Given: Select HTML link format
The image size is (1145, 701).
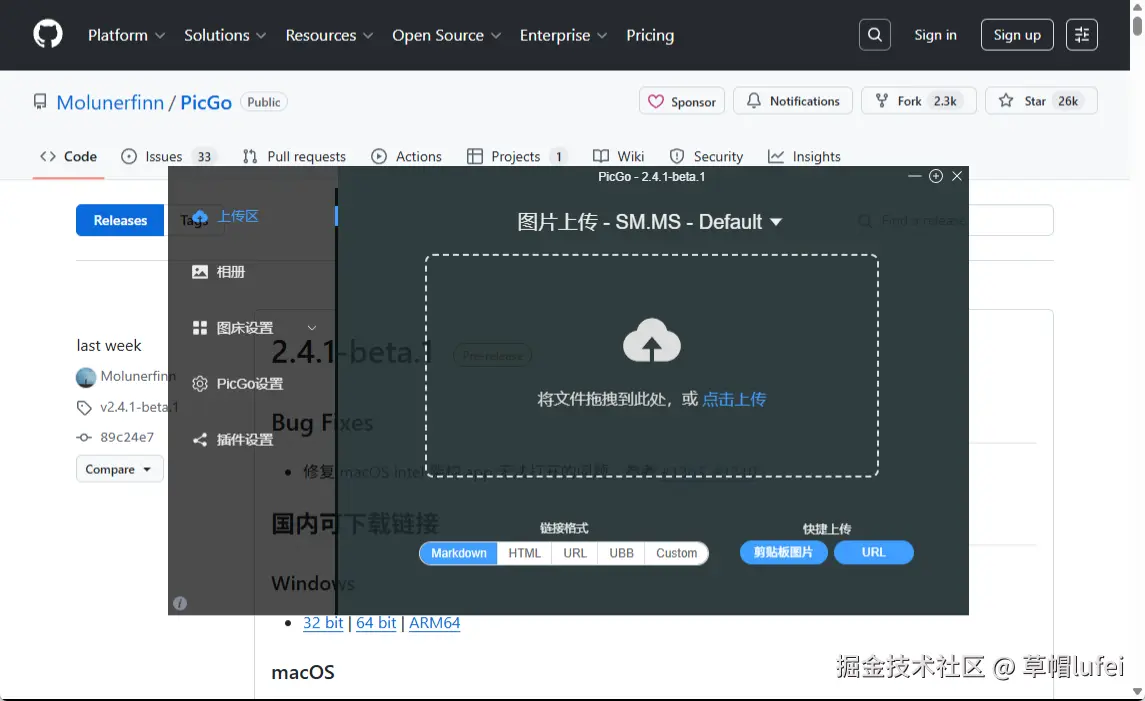Looking at the screenshot, I should (524, 553).
